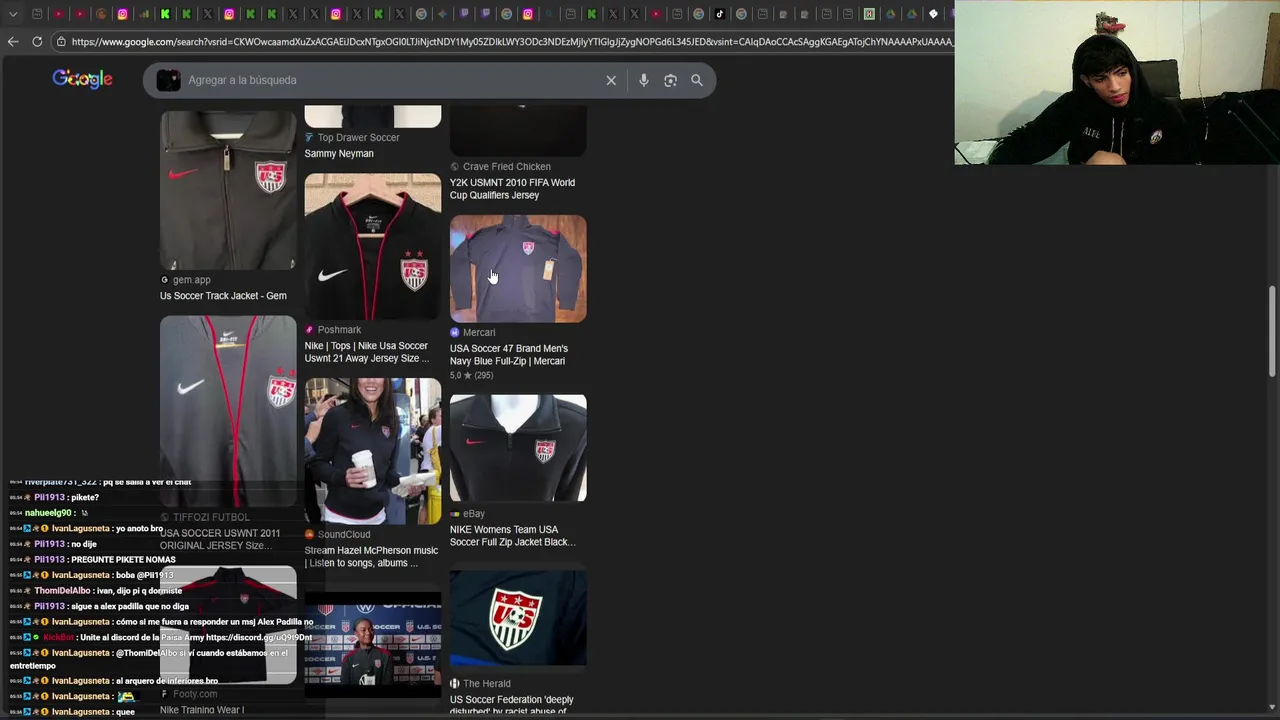Viewport: 1280px width, 720px height.
Task: Click the image chip inside the search box
Action: pos(168,80)
